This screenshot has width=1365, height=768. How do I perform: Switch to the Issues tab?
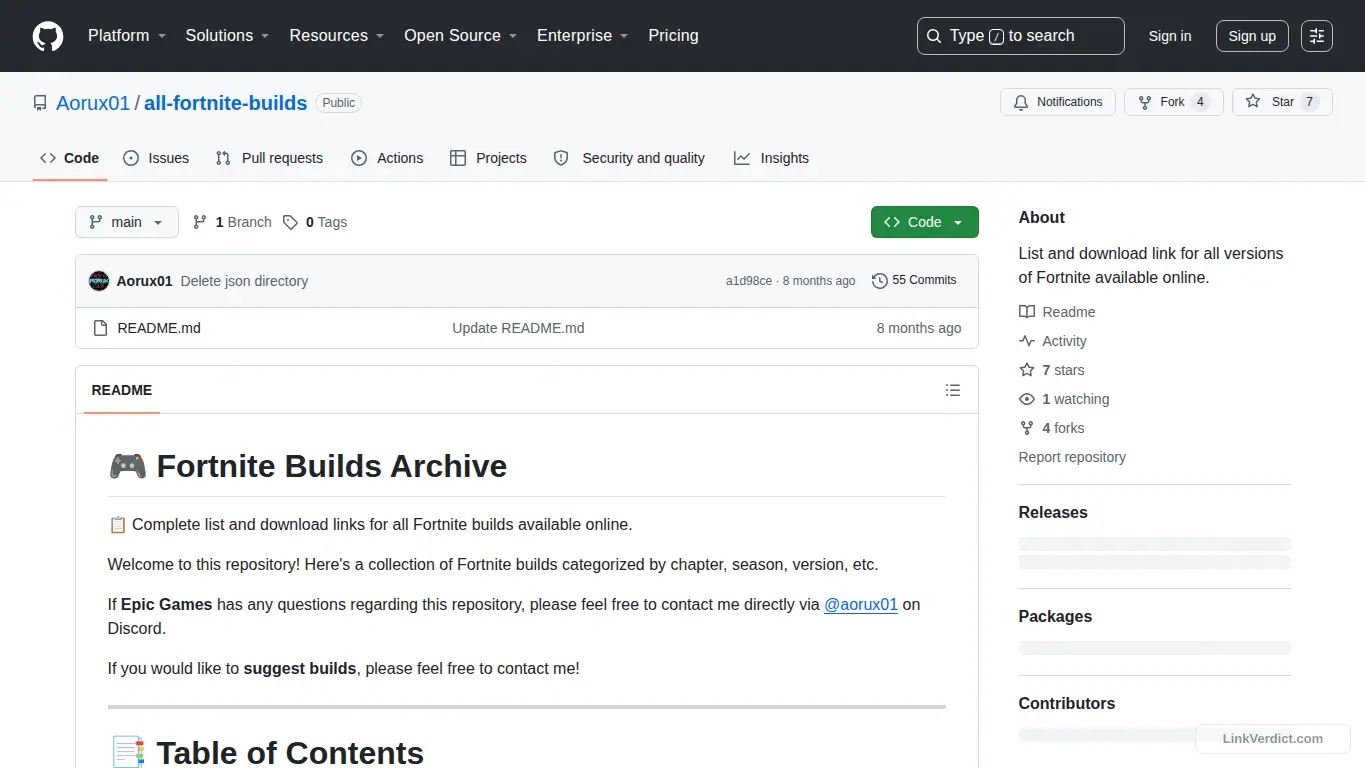point(156,158)
